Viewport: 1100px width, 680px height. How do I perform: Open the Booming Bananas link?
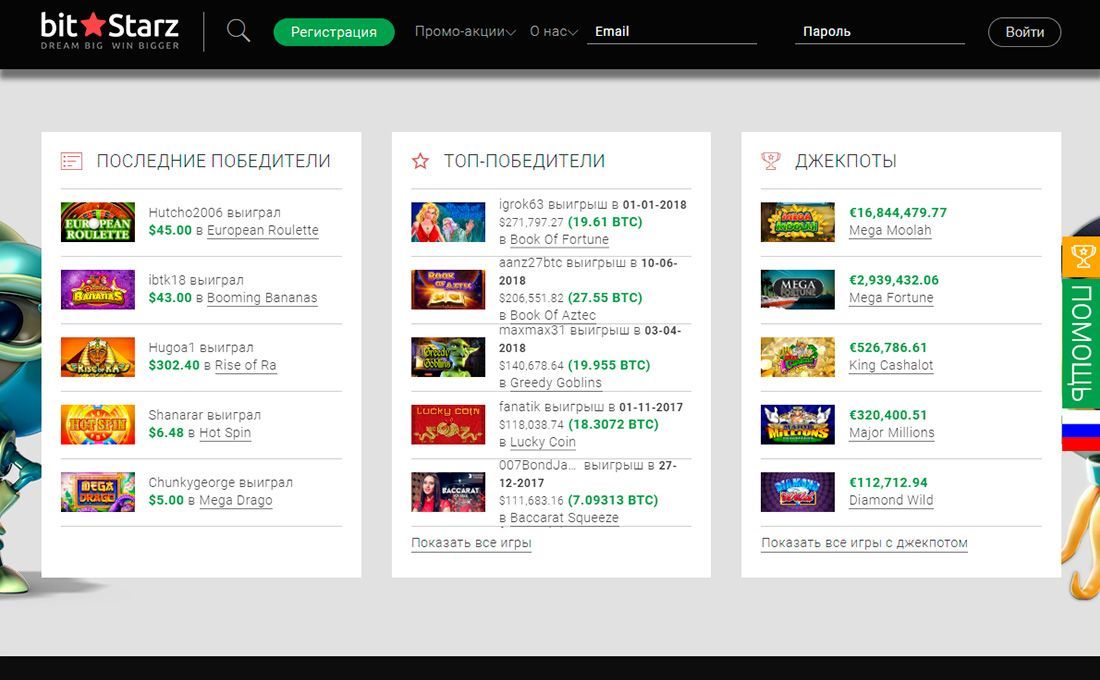coord(262,298)
